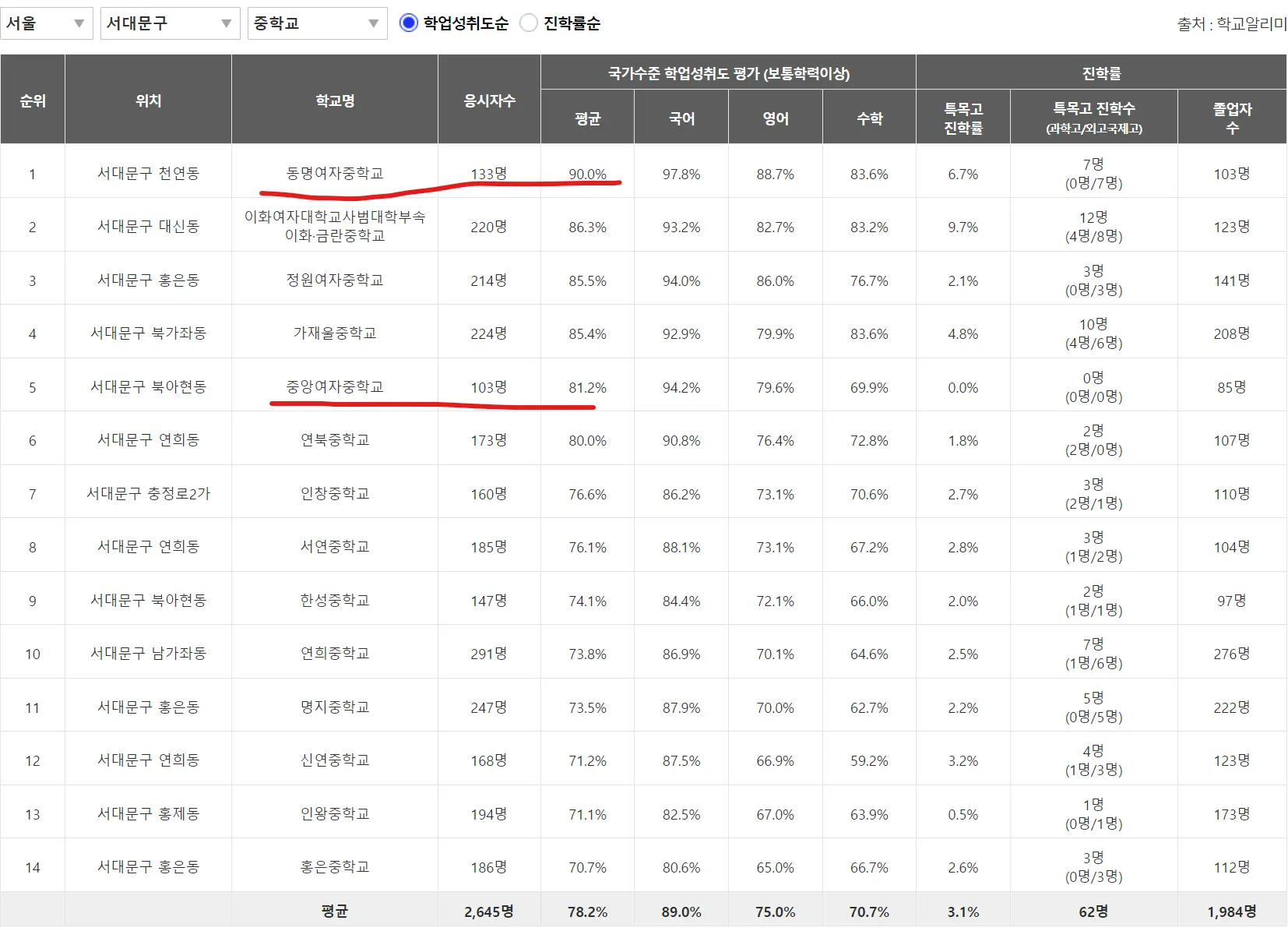Click the 59.2% 수학 score for 신연중학교

click(869, 760)
